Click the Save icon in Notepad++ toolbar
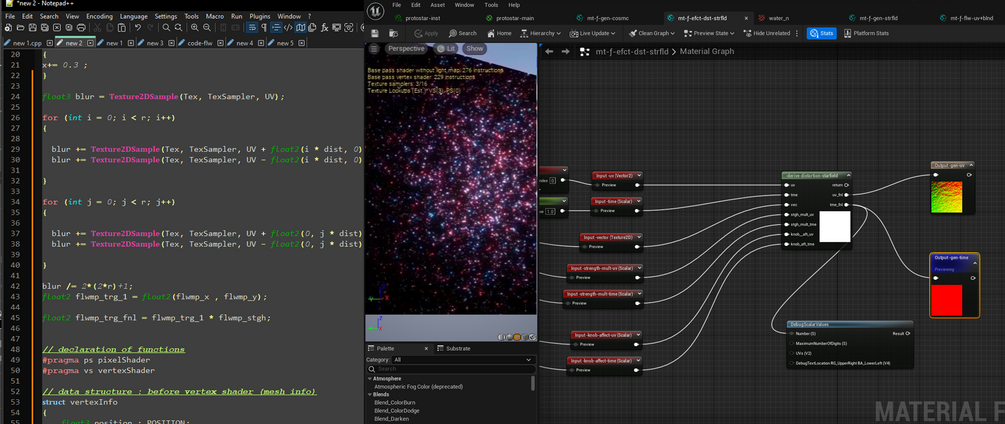 (33, 28)
